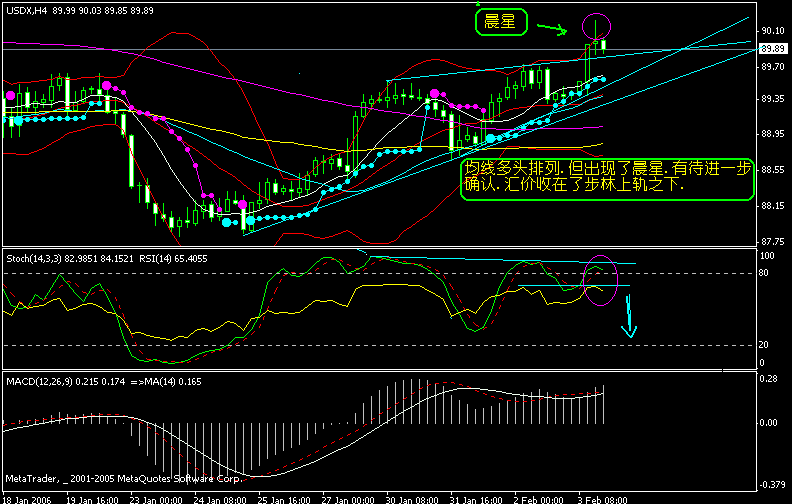Screen dimensions: 792x504
Task: Click the 88.95 price axis label
Action: pos(773,134)
